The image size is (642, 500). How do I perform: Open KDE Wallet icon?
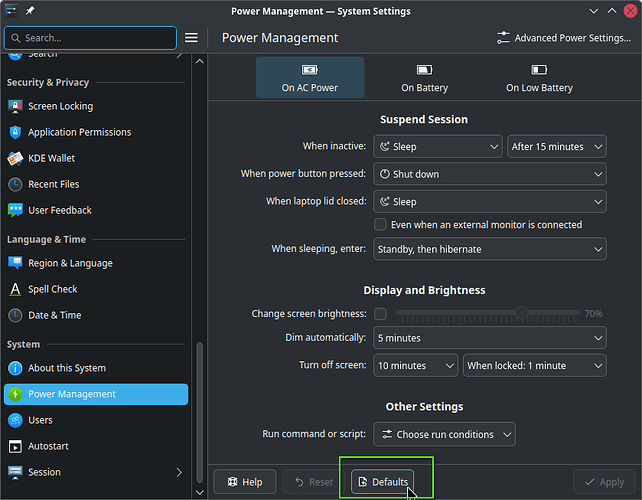[x=15, y=158]
